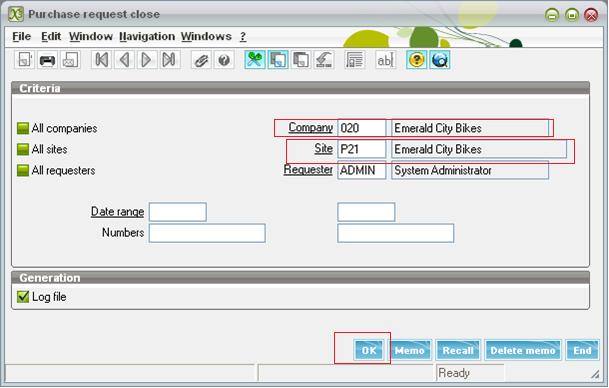Click the 'System Administrator' field

470,170
